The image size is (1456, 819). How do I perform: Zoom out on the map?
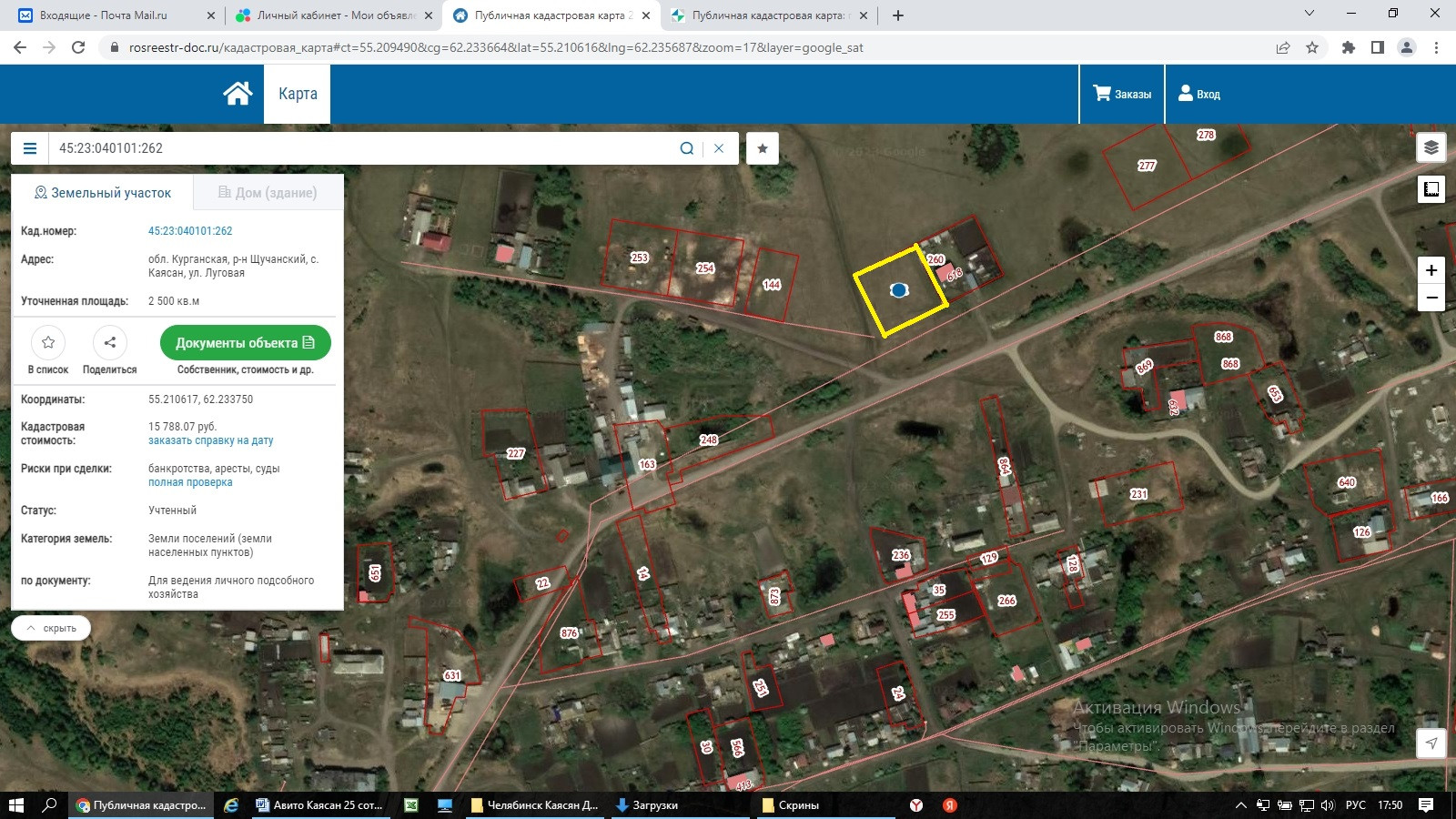(1431, 298)
